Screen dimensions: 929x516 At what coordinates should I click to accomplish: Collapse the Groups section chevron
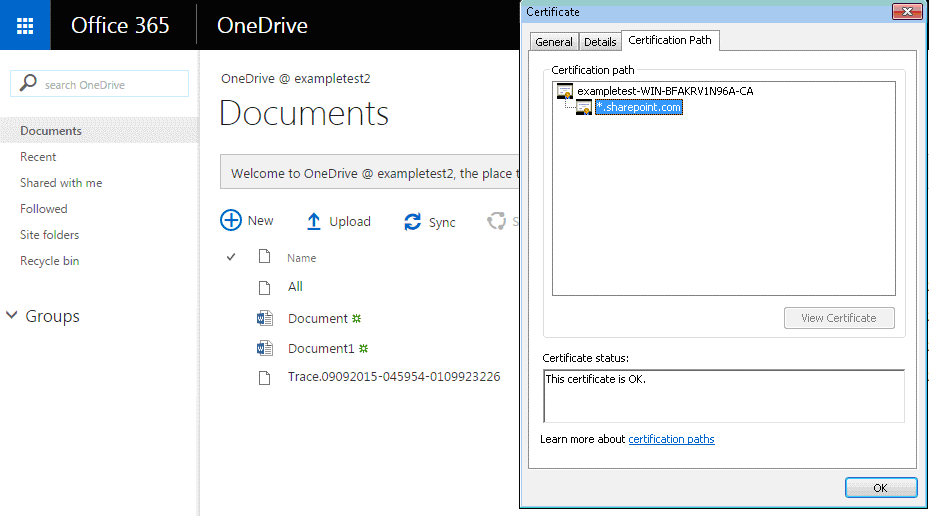pyautogui.click(x=12, y=315)
